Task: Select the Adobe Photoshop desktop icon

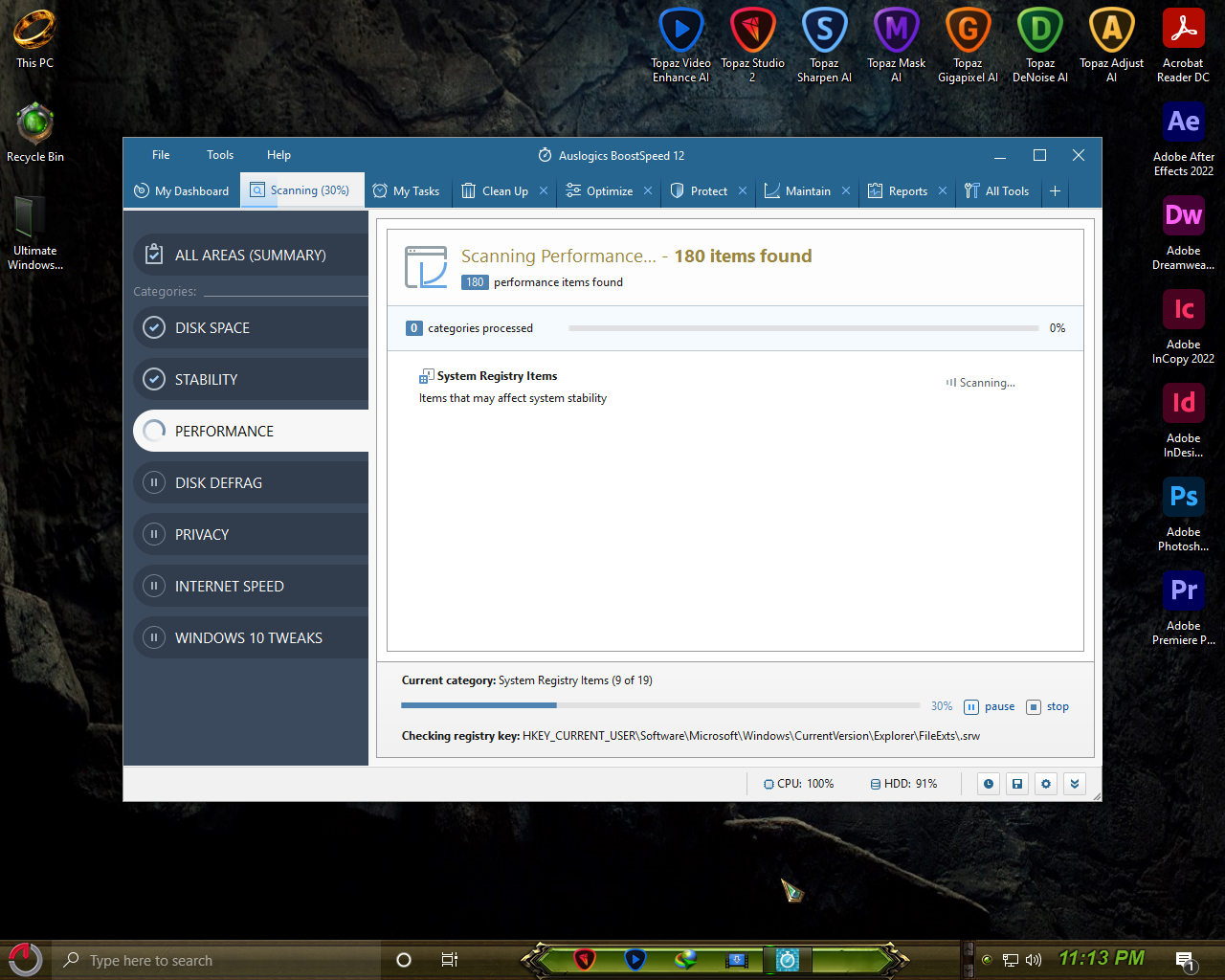Action: pyautogui.click(x=1183, y=514)
